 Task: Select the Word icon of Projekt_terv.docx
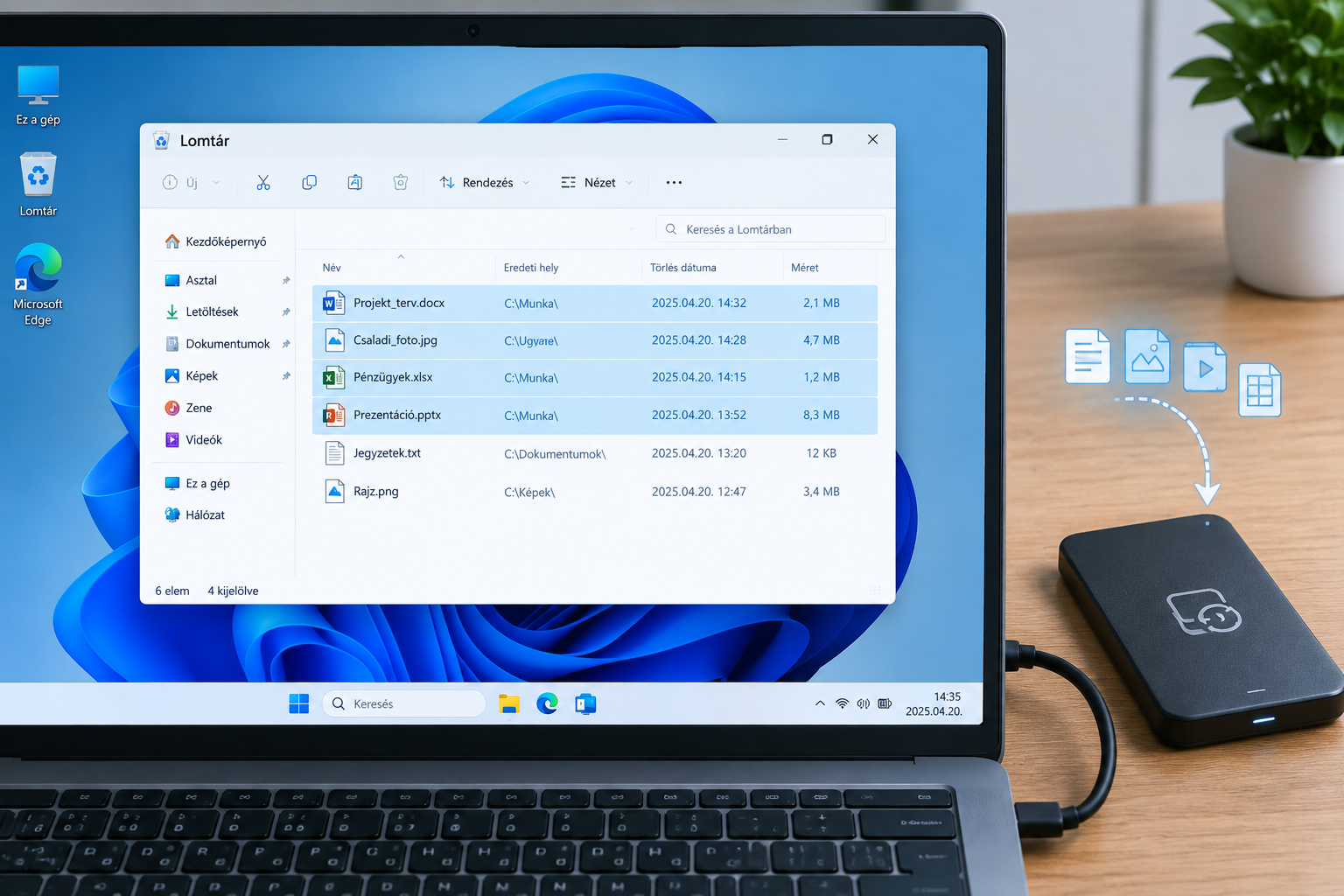pyautogui.click(x=333, y=303)
